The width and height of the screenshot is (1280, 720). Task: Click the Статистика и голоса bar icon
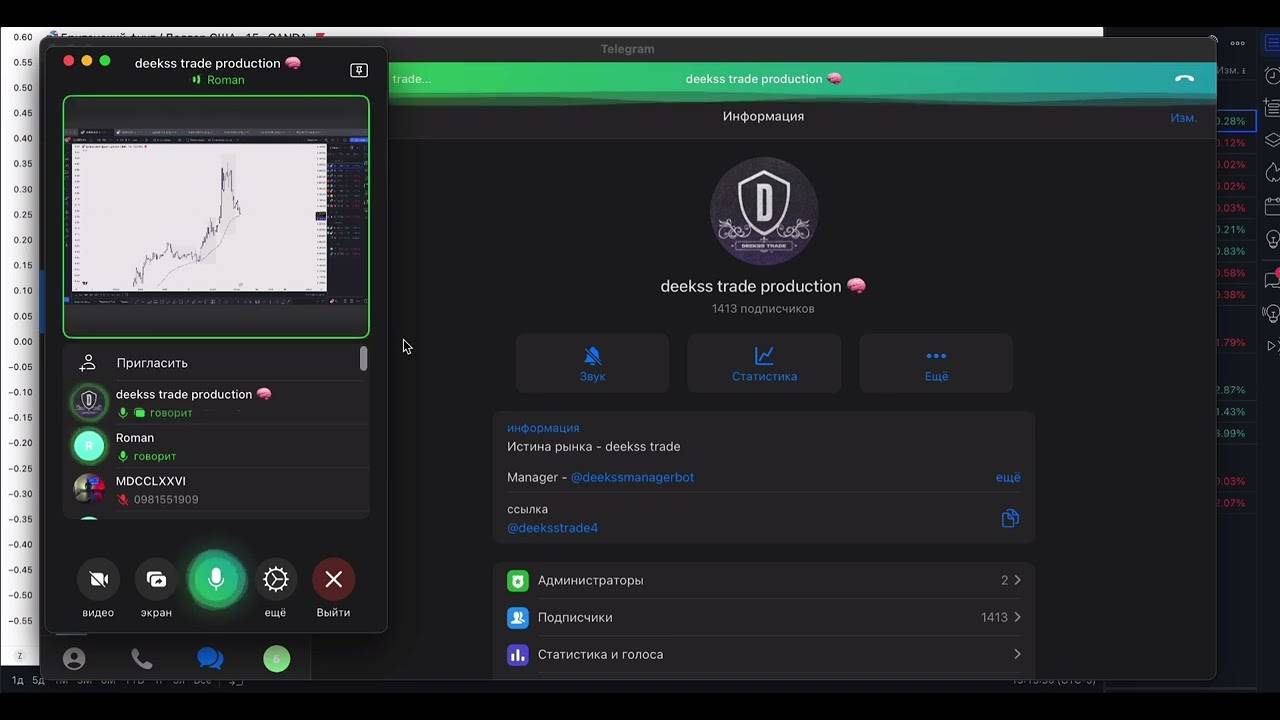tap(517, 655)
